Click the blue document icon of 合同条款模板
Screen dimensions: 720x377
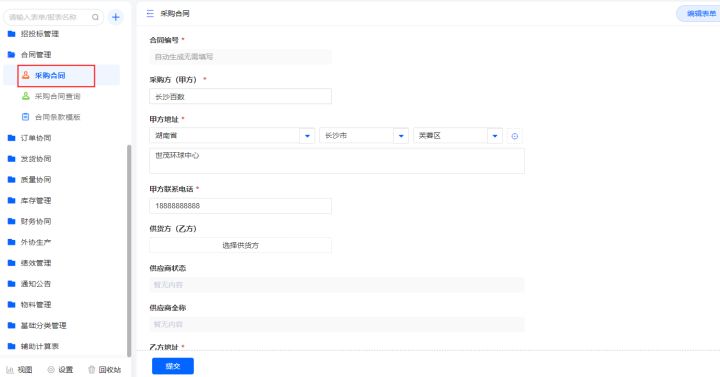(x=26, y=117)
